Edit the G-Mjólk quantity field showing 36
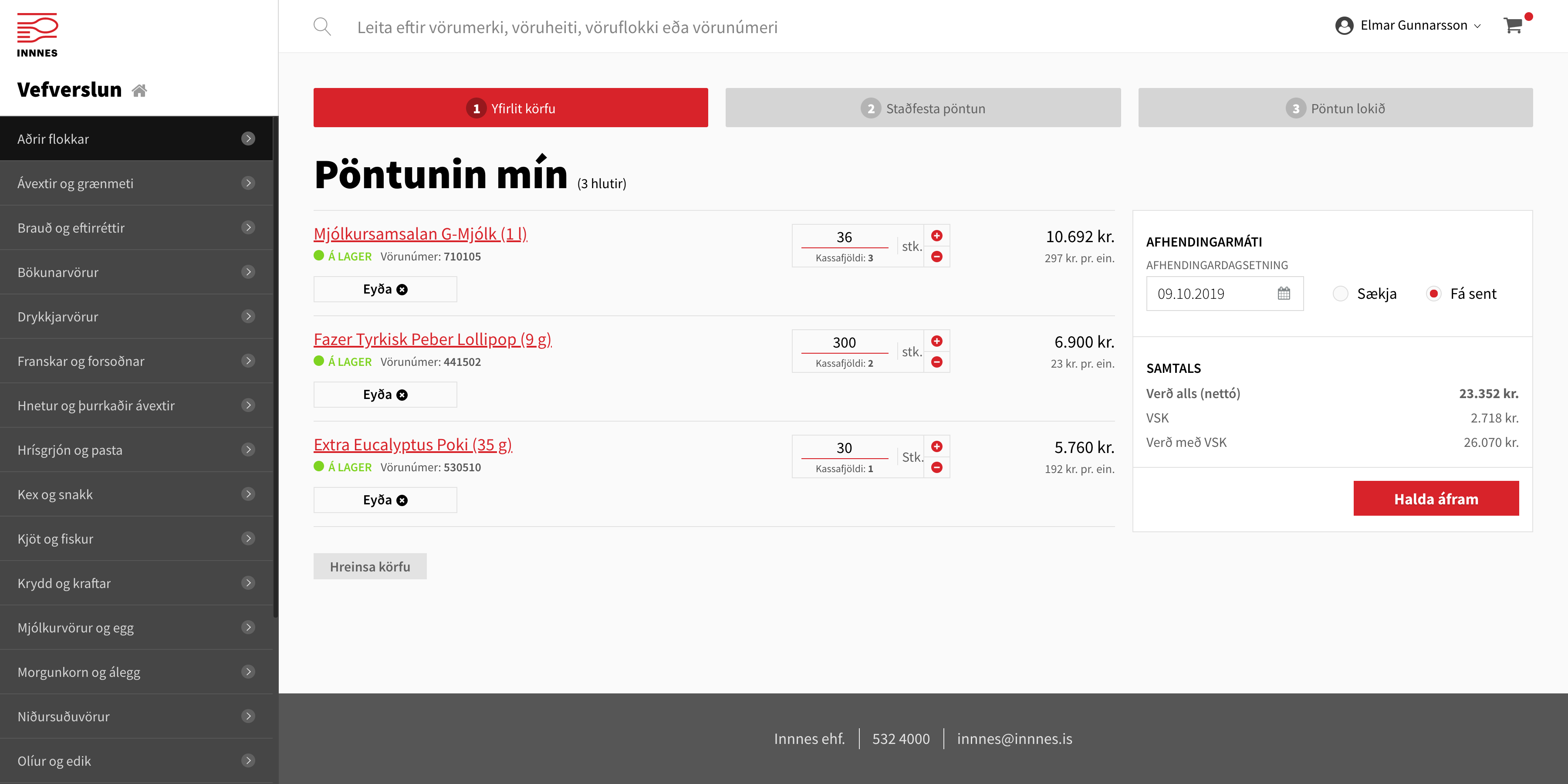Viewport: 1568px width, 784px height. (844, 237)
